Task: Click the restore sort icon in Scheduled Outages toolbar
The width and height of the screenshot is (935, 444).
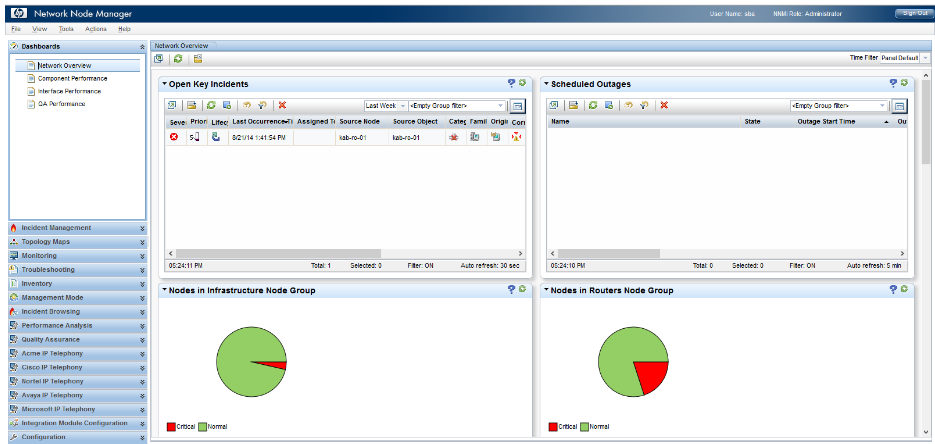Action: (627, 105)
